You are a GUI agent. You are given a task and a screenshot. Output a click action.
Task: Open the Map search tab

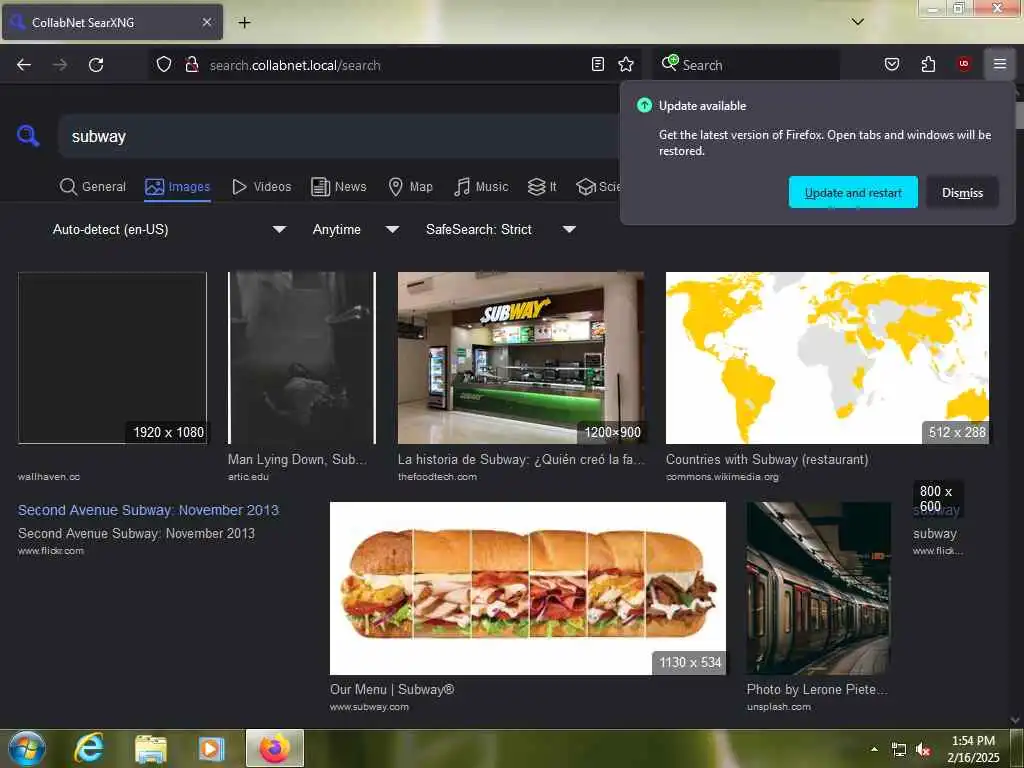coord(411,187)
